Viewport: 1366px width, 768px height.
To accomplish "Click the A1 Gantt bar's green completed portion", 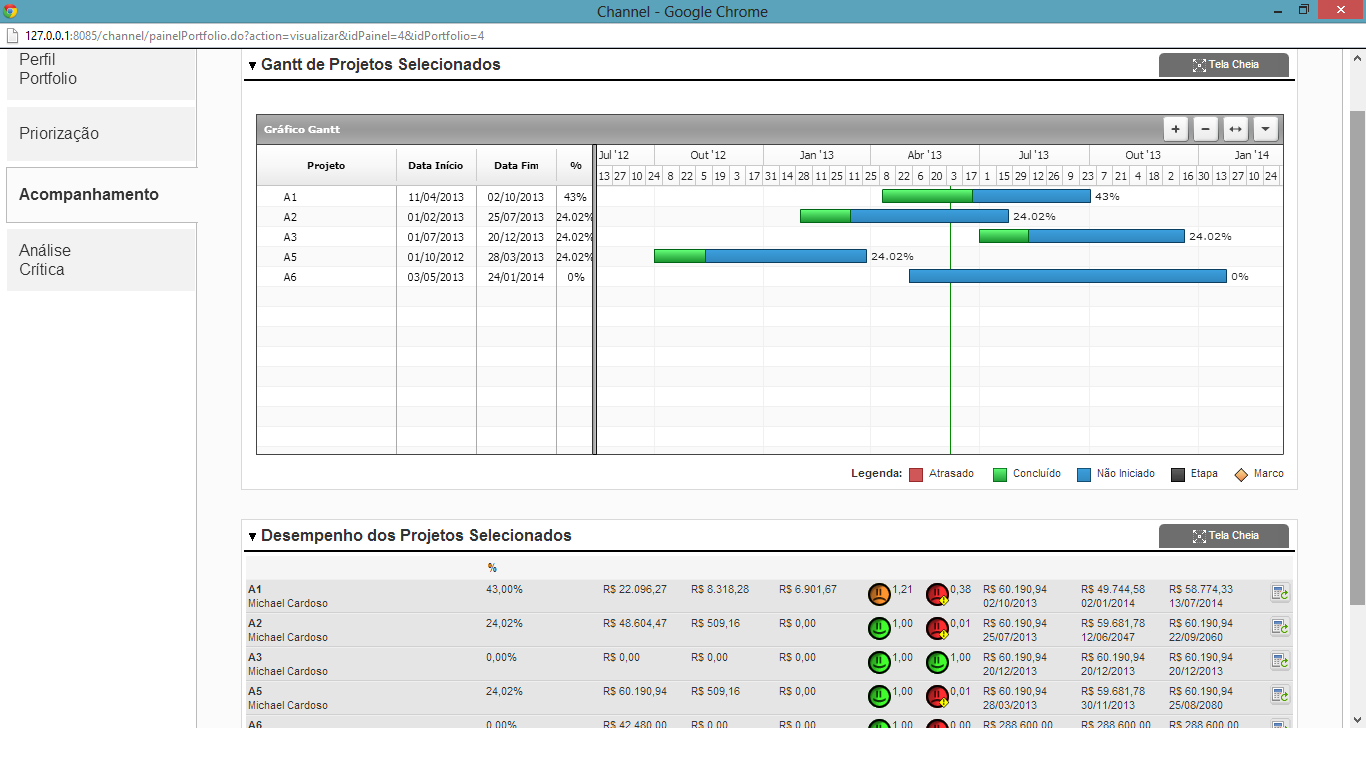I will coord(927,196).
